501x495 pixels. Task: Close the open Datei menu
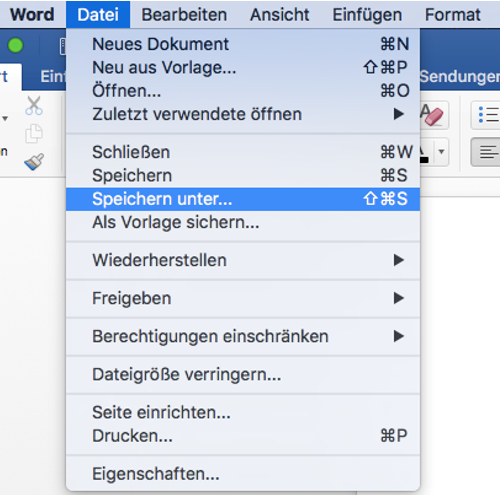point(98,15)
